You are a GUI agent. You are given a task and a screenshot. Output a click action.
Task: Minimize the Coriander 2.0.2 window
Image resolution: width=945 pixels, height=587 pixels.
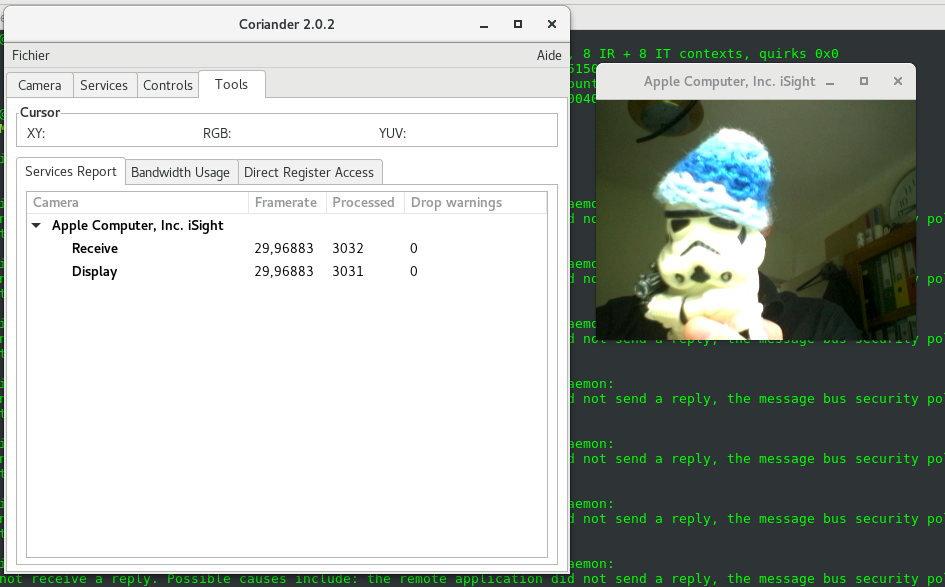pos(484,25)
